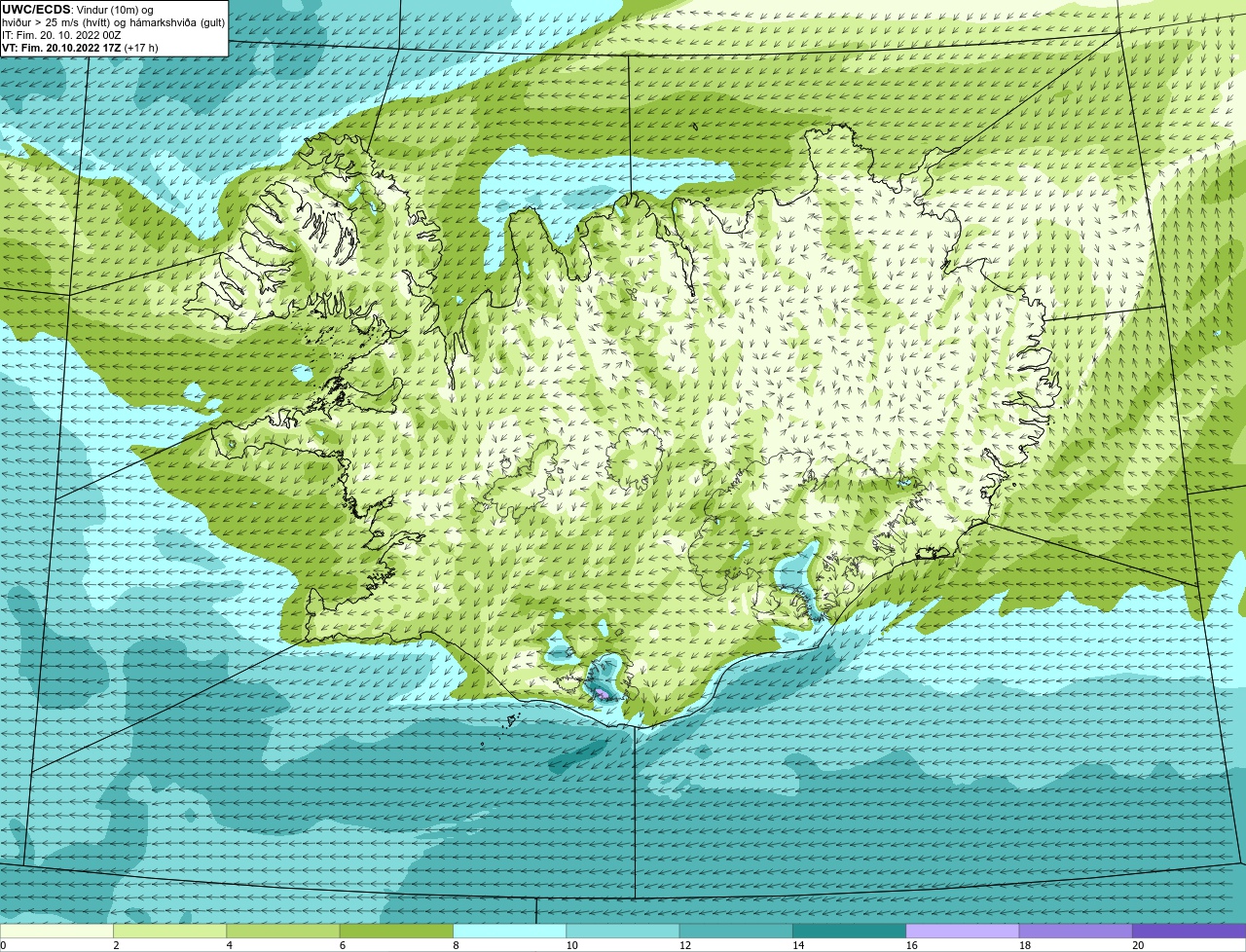Click the olive green 6–8 m/s legend swatch

tap(397, 932)
